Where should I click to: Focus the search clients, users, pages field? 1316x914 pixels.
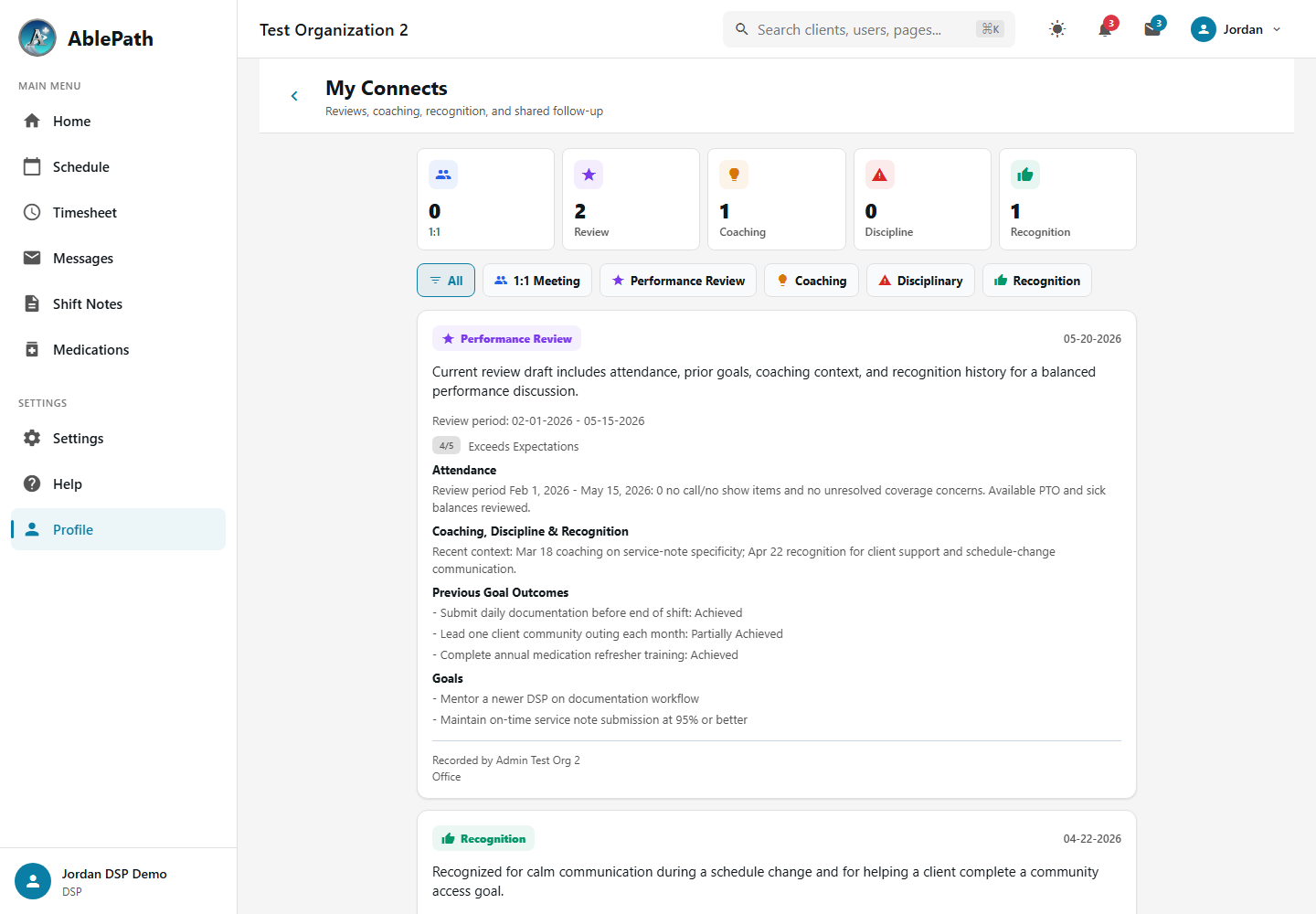(868, 29)
